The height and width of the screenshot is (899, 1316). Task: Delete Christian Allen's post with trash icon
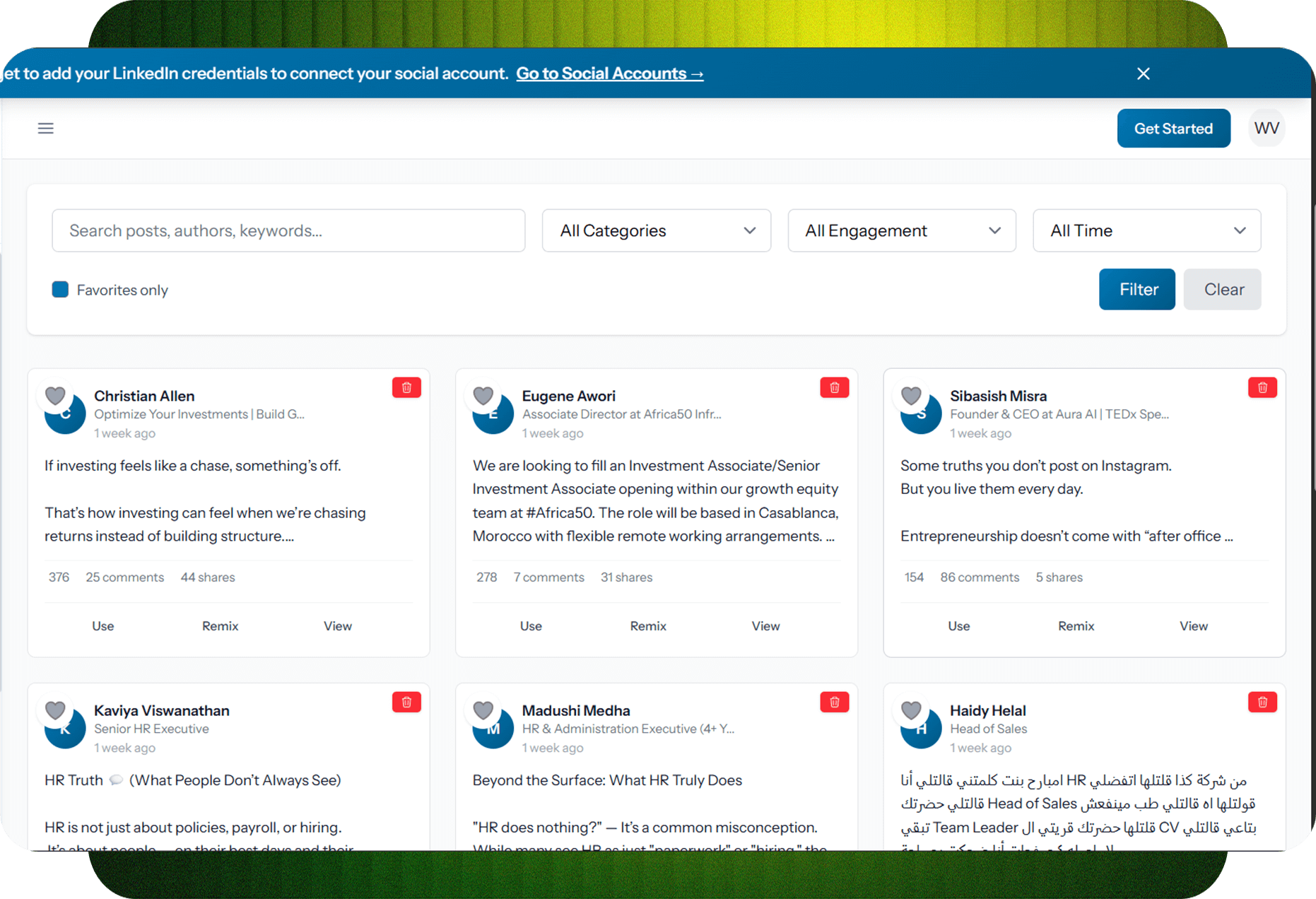click(406, 387)
